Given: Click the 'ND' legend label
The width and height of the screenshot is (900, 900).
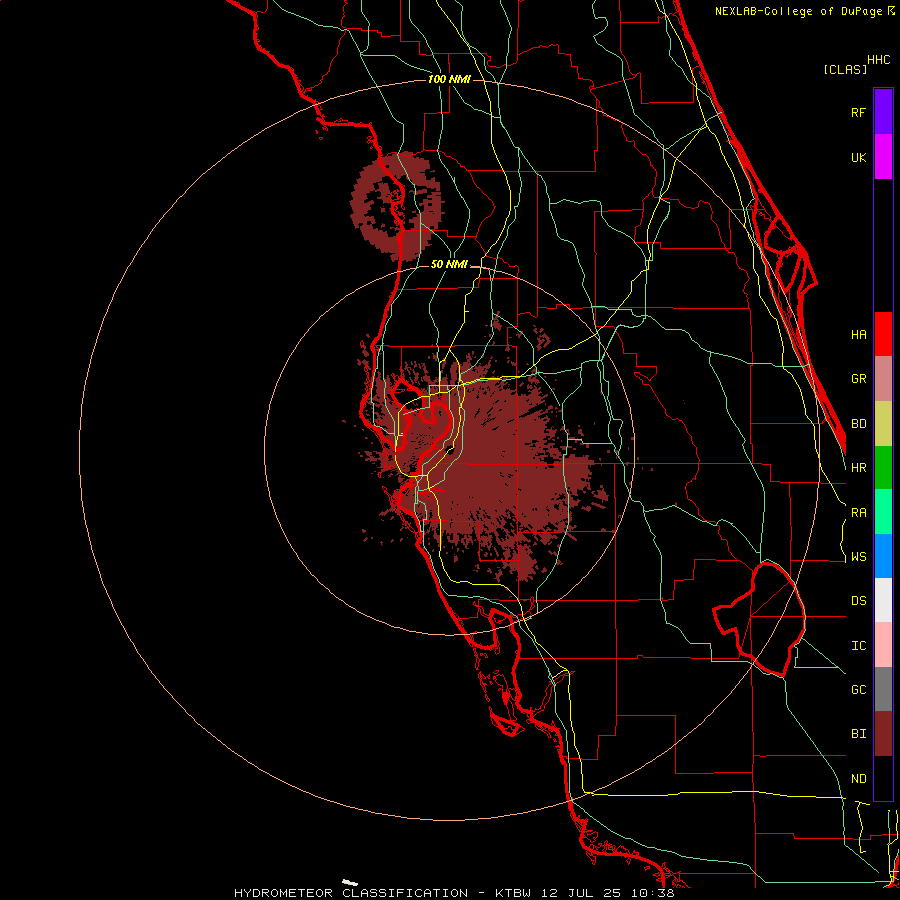Looking at the screenshot, I should (858, 778).
